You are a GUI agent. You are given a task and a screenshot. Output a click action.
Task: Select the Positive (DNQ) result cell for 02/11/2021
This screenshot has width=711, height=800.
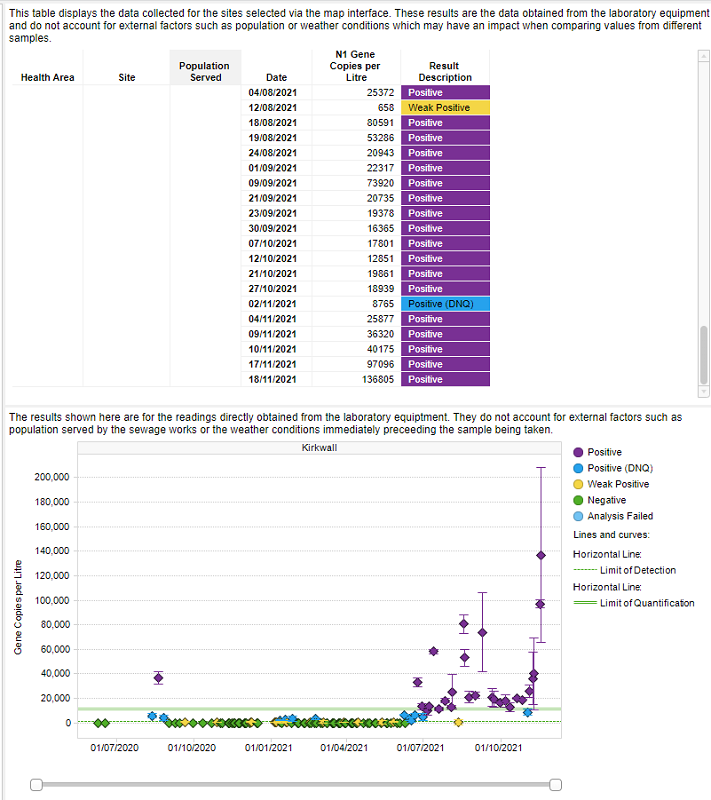[x=445, y=304]
